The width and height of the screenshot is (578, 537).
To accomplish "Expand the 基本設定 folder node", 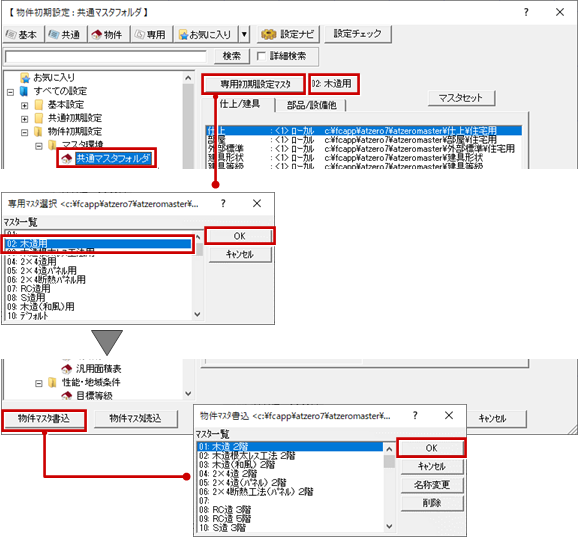I will coord(24,106).
